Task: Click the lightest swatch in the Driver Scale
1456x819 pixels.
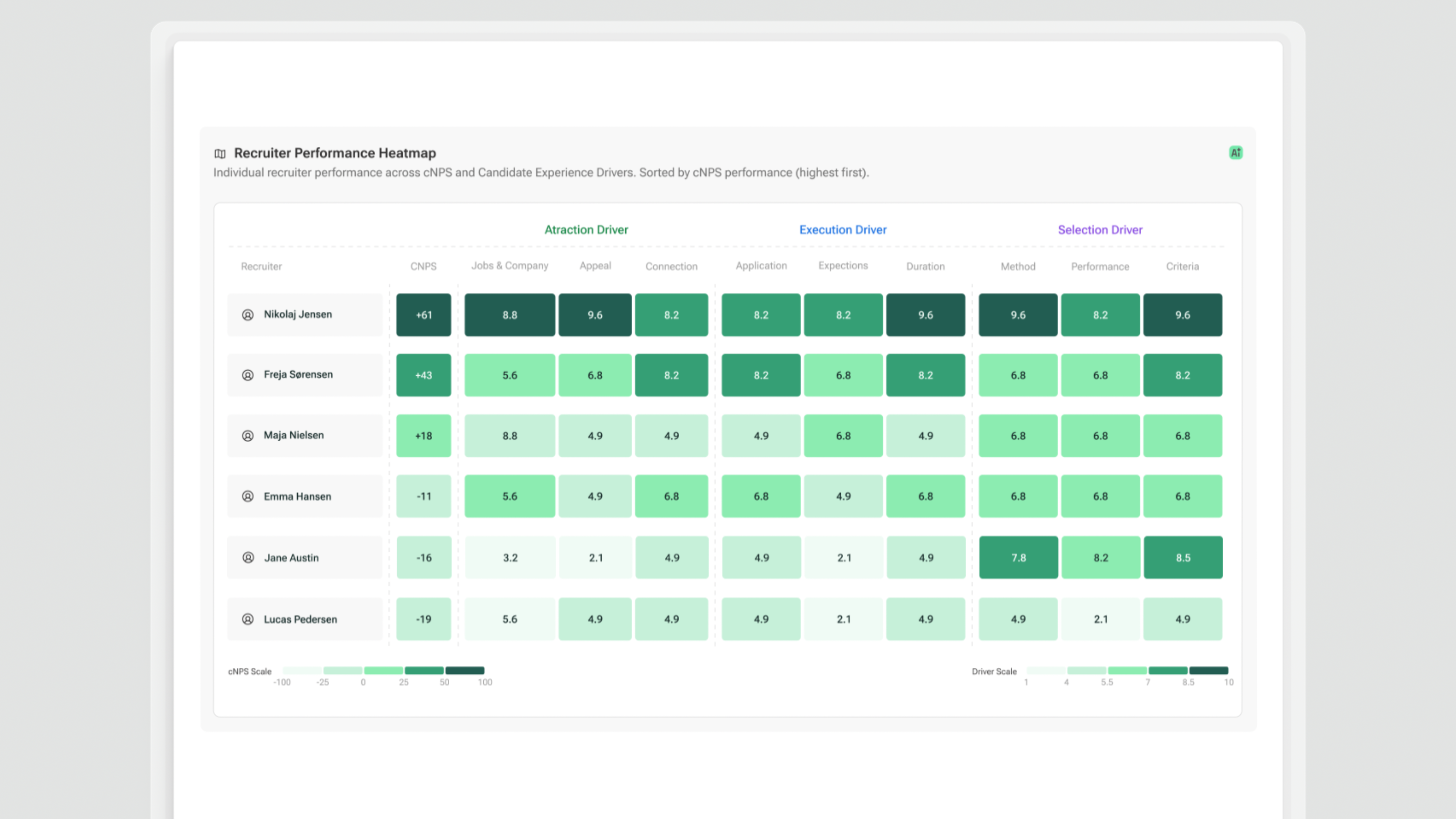Action: coord(1046,670)
